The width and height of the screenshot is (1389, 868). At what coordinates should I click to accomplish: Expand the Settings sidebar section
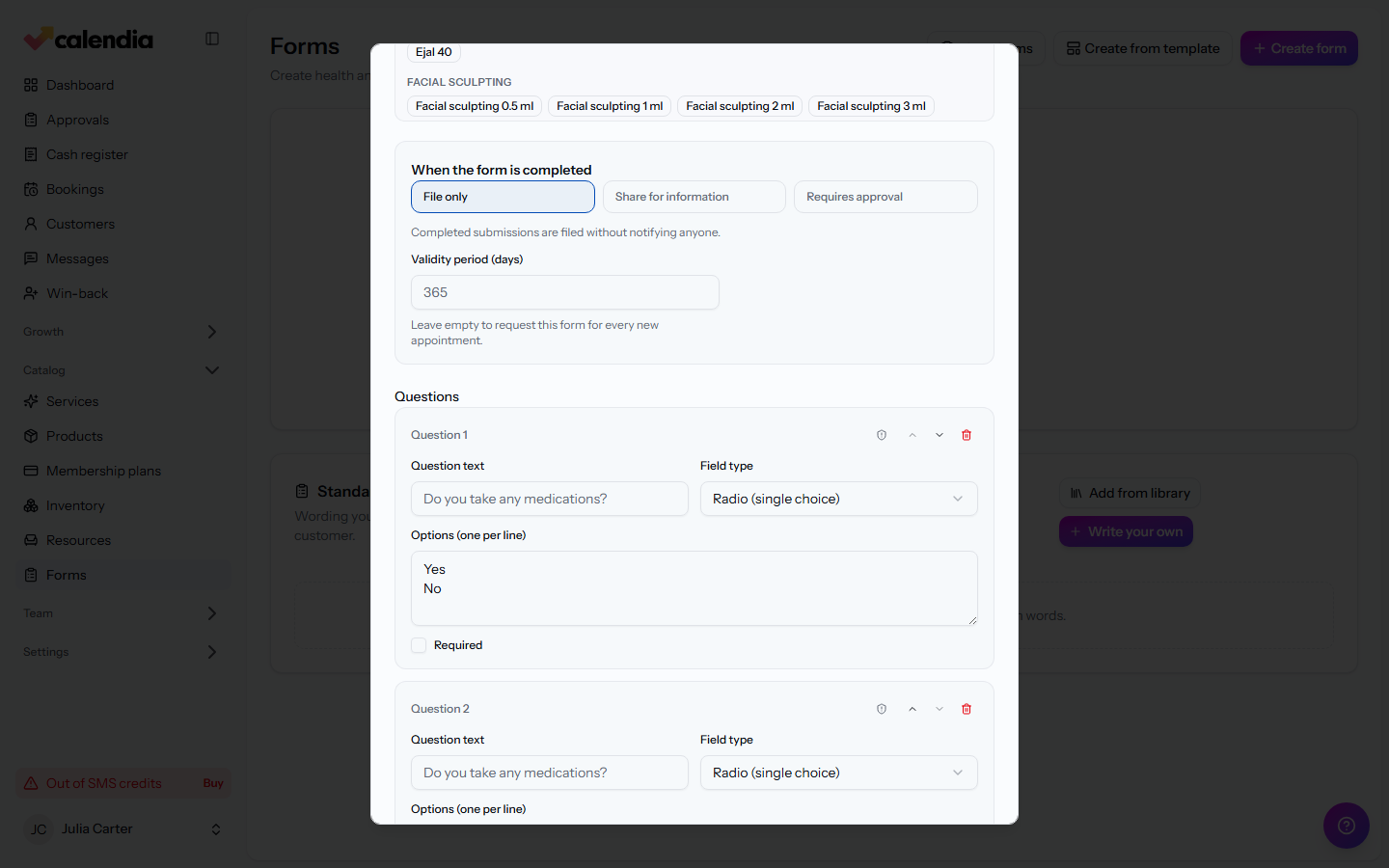[x=122, y=652]
